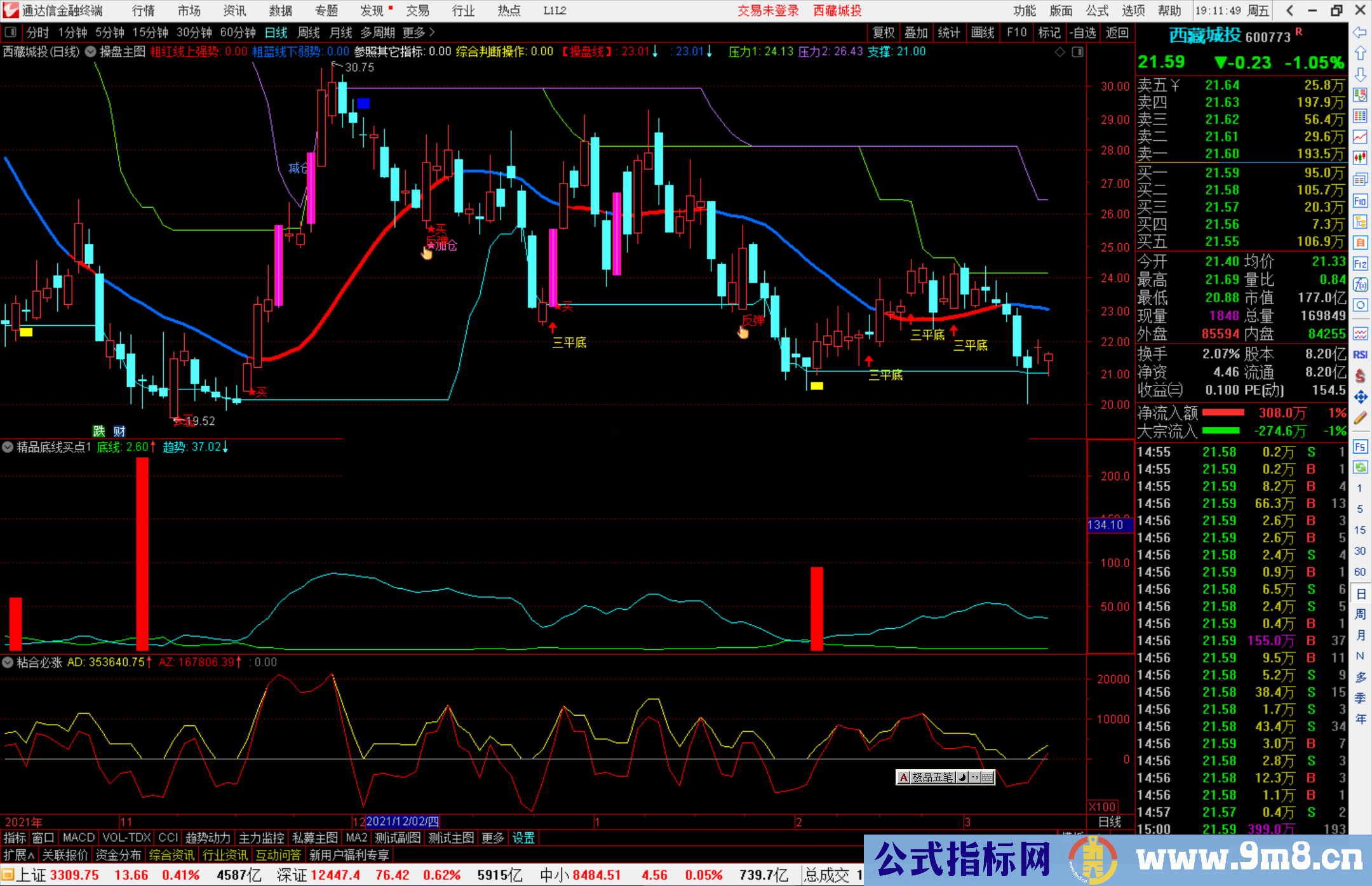The image size is (1372, 886).
Task: Click the left arrow back icon in sidebar
Action: (1360, 32)
